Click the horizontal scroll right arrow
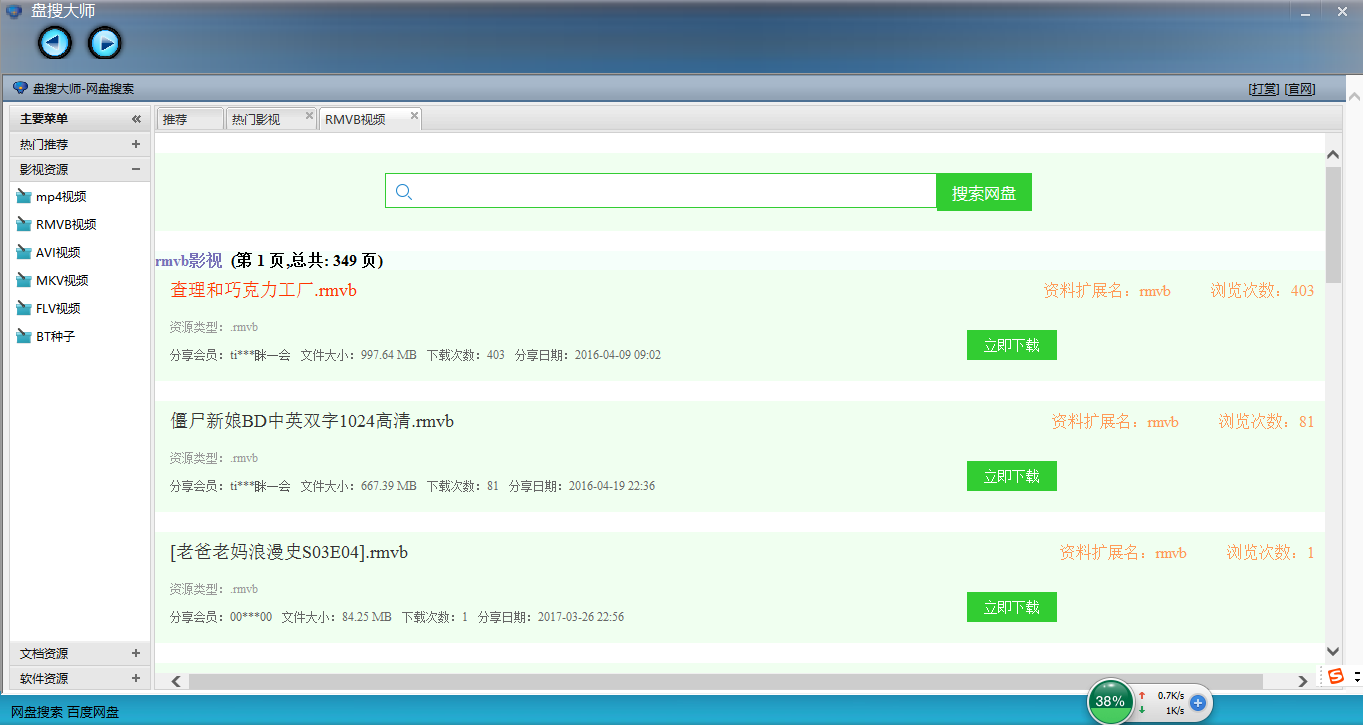The width and height of the screenshot is (1363, 725). pyautogui.click(x=1302, y=681)
